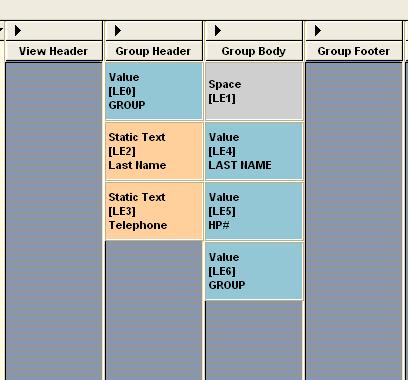Select the Space [LE1] element
Image resolution: width=408 pixels, height=380 pixels.
pos(254,91)
